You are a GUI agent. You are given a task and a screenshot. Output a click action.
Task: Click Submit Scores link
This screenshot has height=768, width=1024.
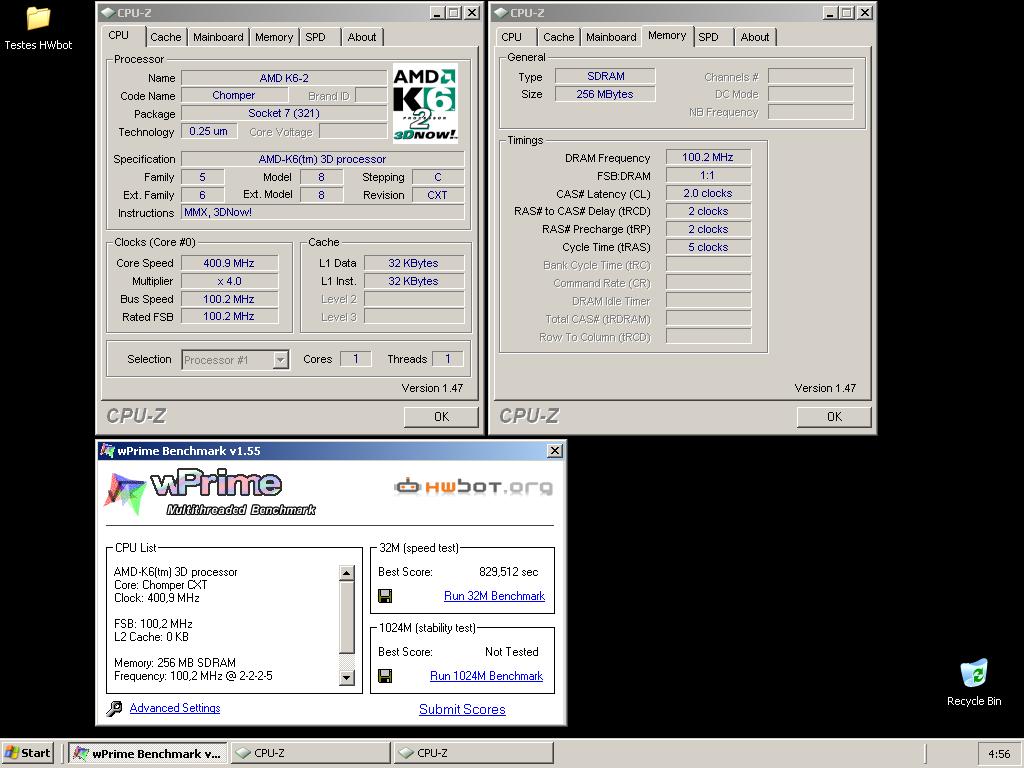(x=462, y=709)
